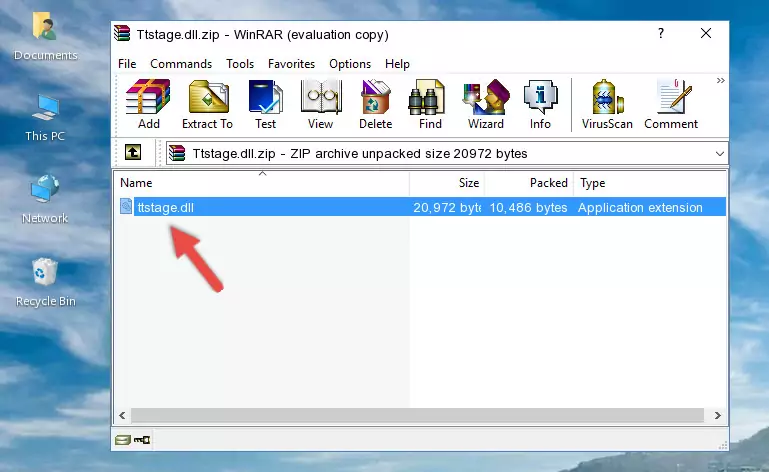Click the Application extension type cell
Screen dimensions: 769x472
click(x=640, y=208)
